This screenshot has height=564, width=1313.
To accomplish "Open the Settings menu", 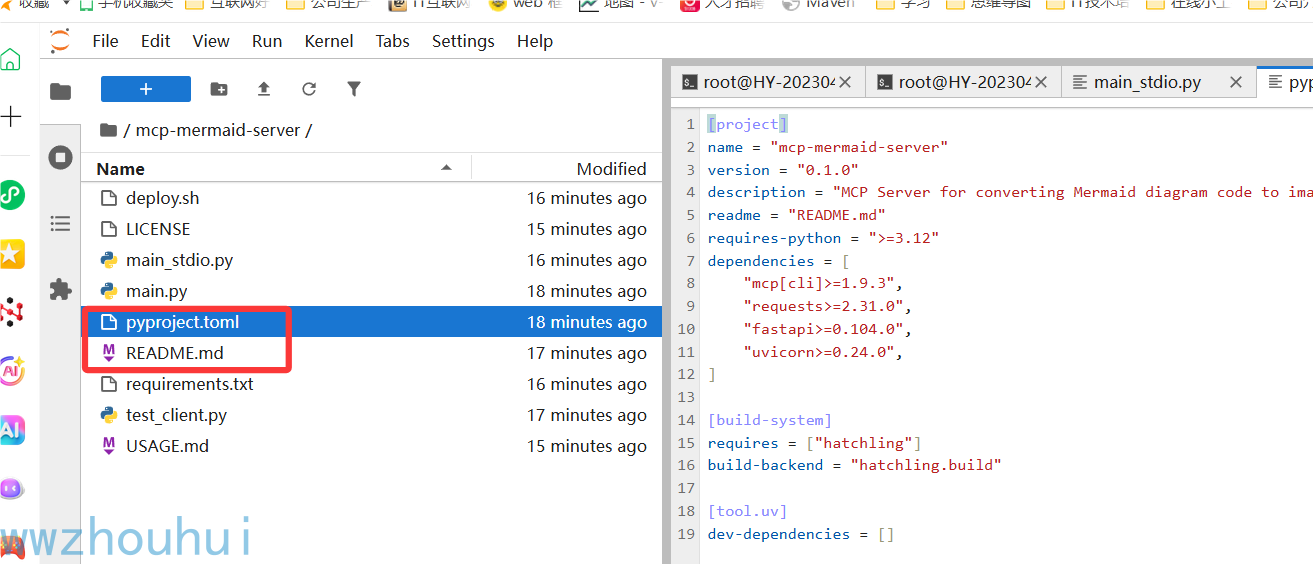I will coord(463,41).
